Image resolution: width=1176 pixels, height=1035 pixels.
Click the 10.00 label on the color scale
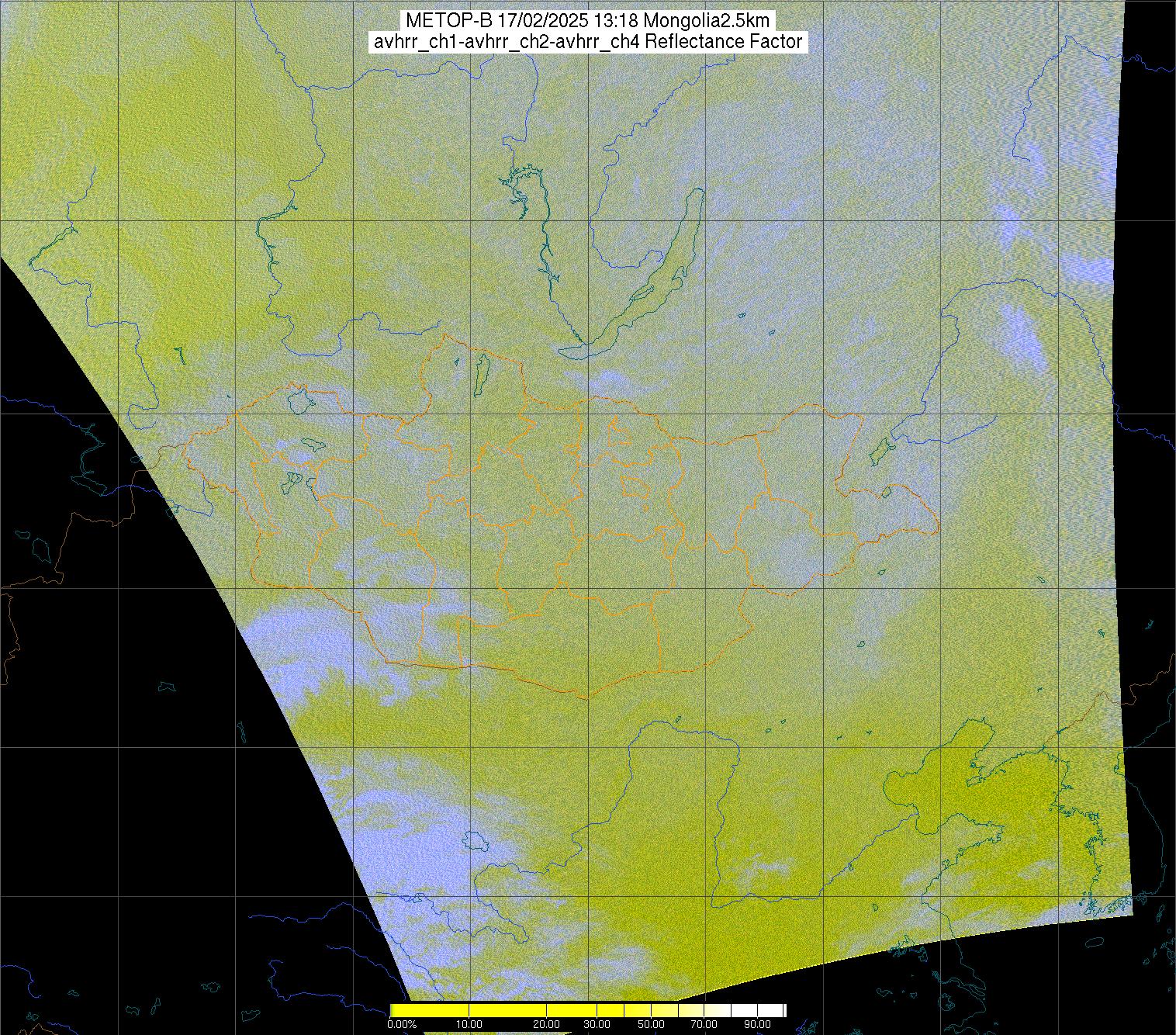tap(470, 1024)
